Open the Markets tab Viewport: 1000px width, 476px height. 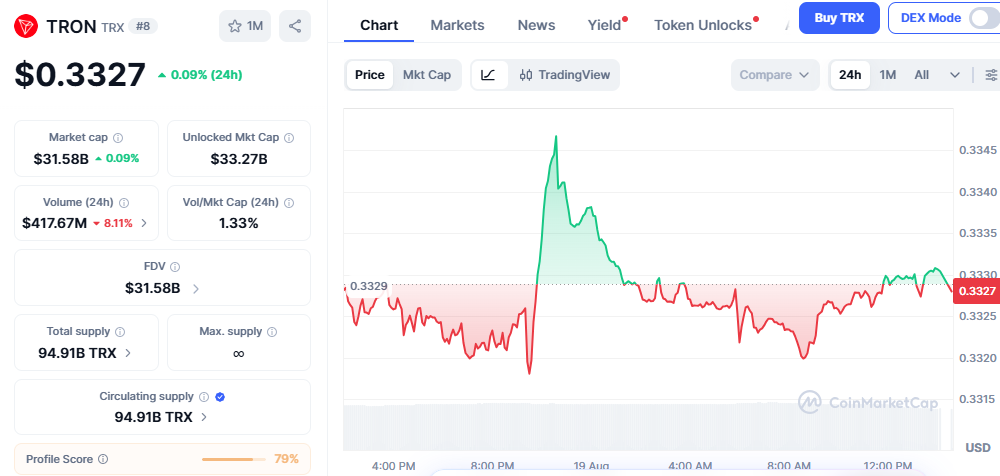[x=457, y=25]
